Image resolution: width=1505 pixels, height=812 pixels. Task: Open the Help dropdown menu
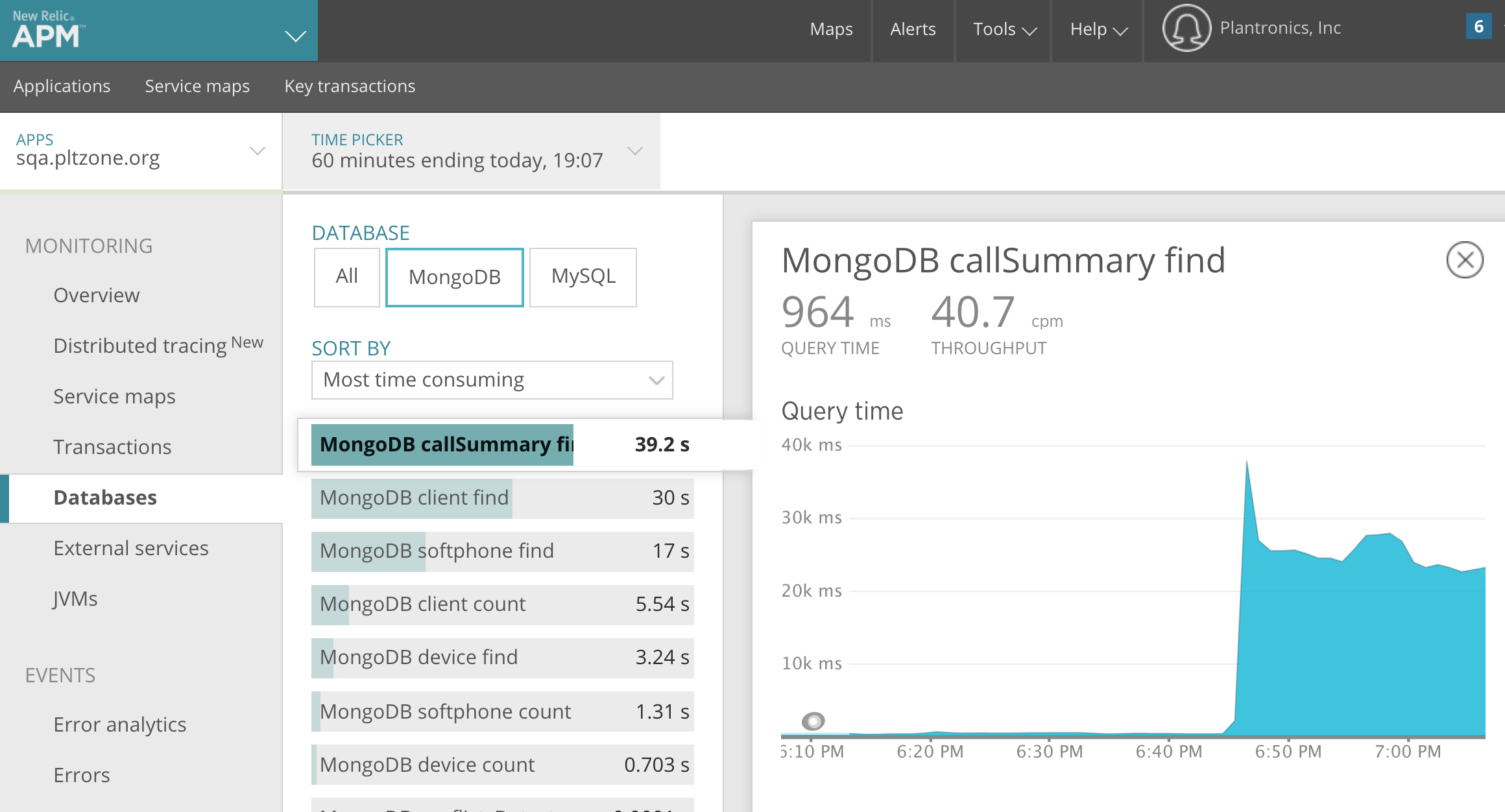click(x=1098, y=29)
